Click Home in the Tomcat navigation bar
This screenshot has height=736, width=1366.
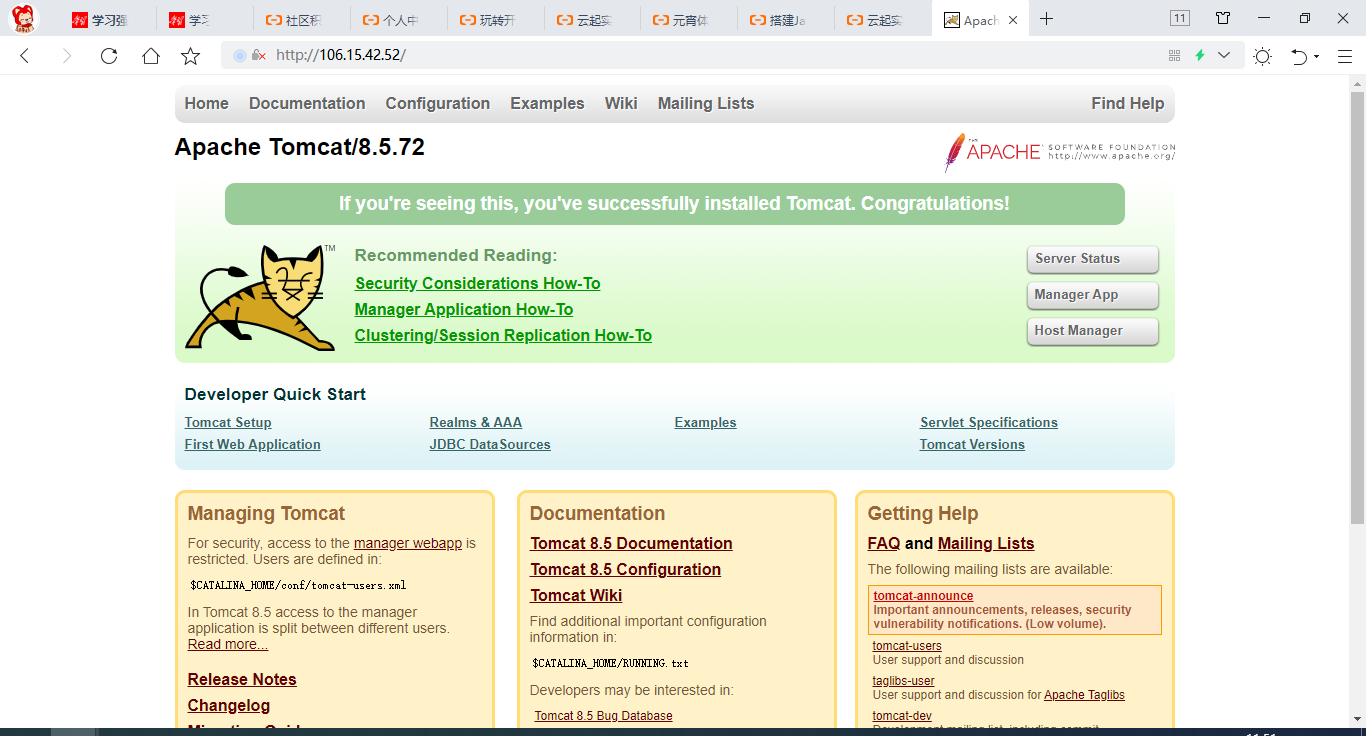pos(206,104)
